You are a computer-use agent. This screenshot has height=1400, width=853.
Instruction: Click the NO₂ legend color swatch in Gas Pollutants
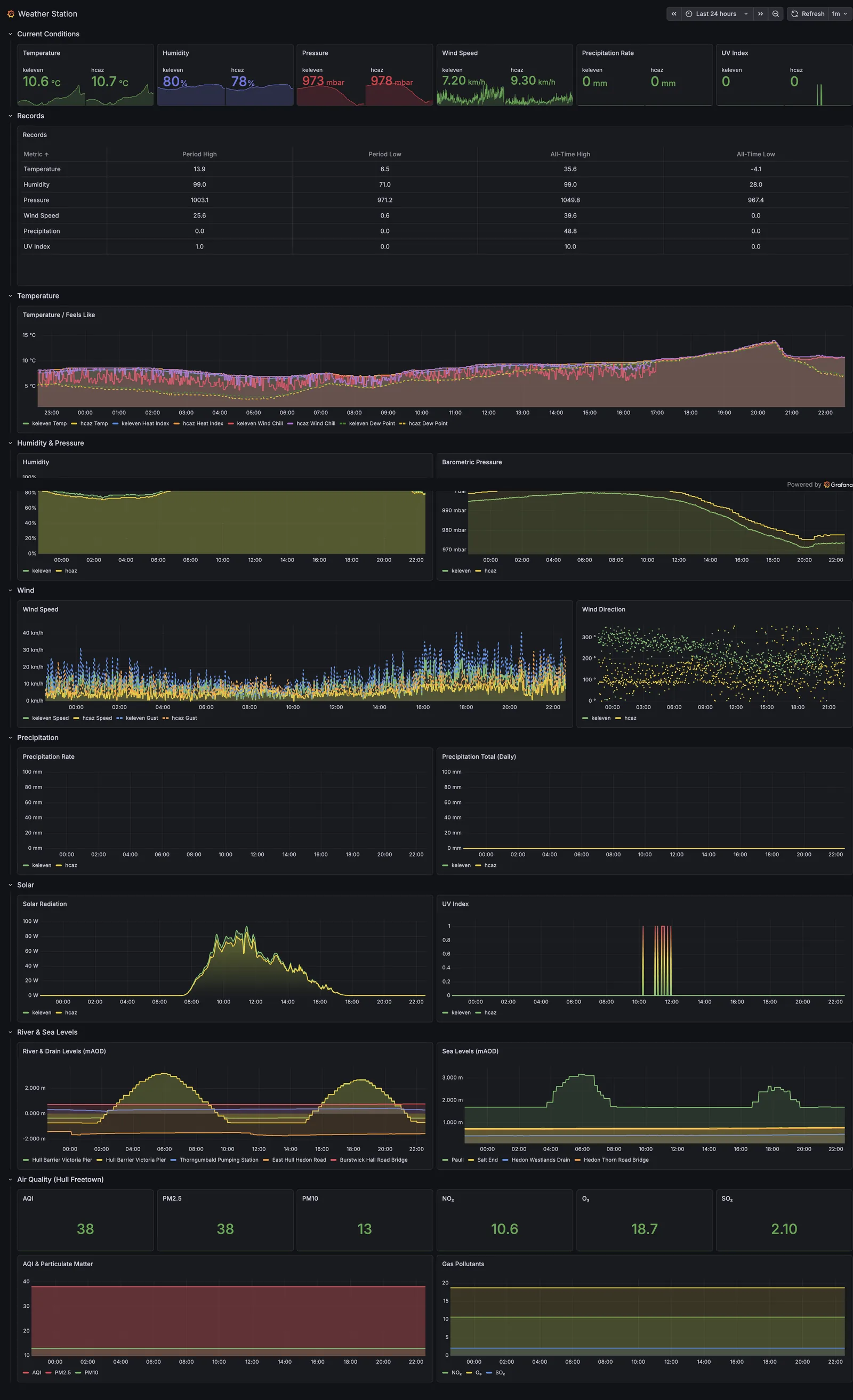[x=446, y=1373]
